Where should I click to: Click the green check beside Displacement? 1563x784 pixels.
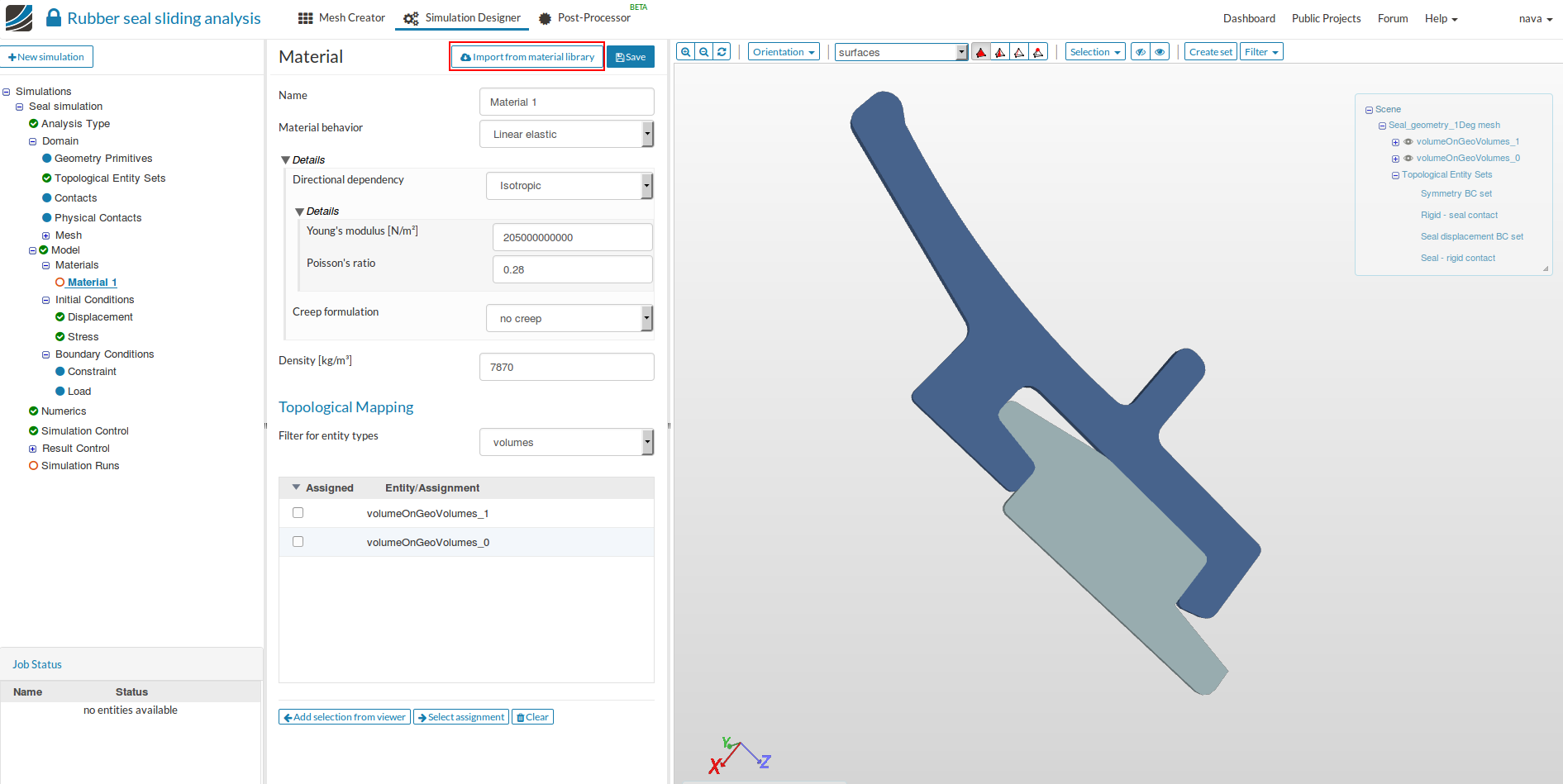[x=60, y=317]
